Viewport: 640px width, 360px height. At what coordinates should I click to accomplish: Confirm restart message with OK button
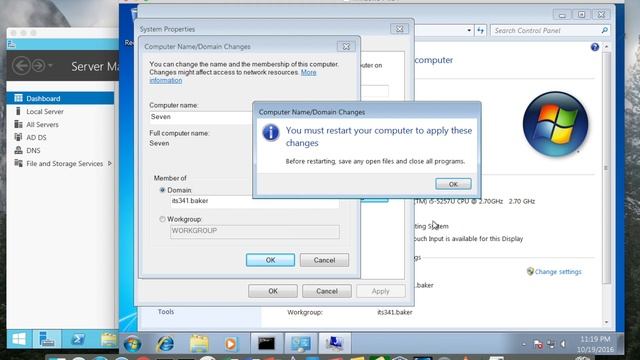[453, 184]
